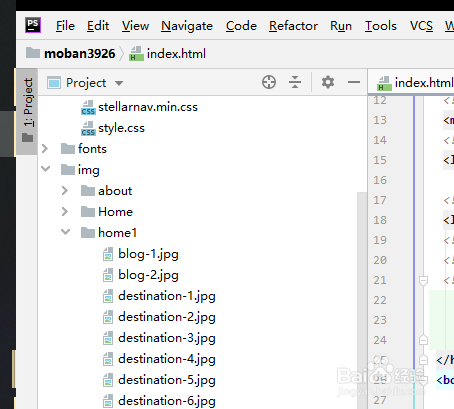The height and width of the screenshot is (409, 454).
Task: Click code fold marker at line 24
Action: (x=423, y=340)
